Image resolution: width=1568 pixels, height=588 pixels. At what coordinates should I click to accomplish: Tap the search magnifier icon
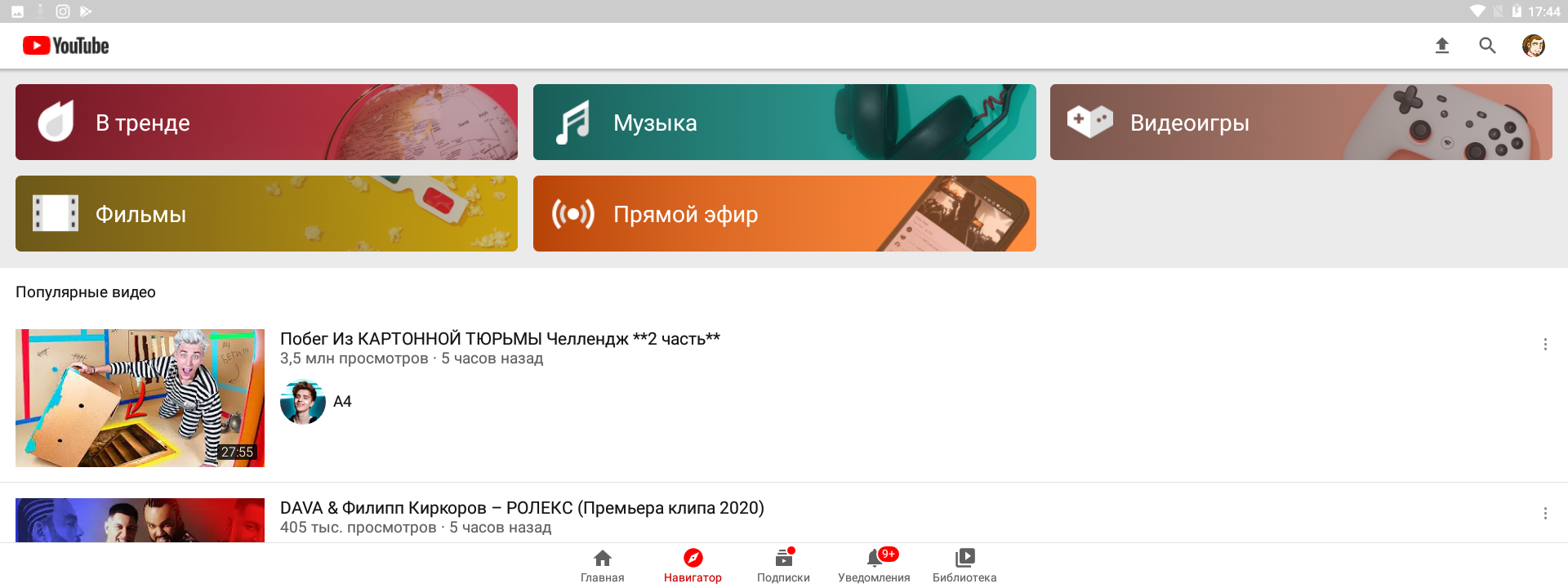point(1488,46)
